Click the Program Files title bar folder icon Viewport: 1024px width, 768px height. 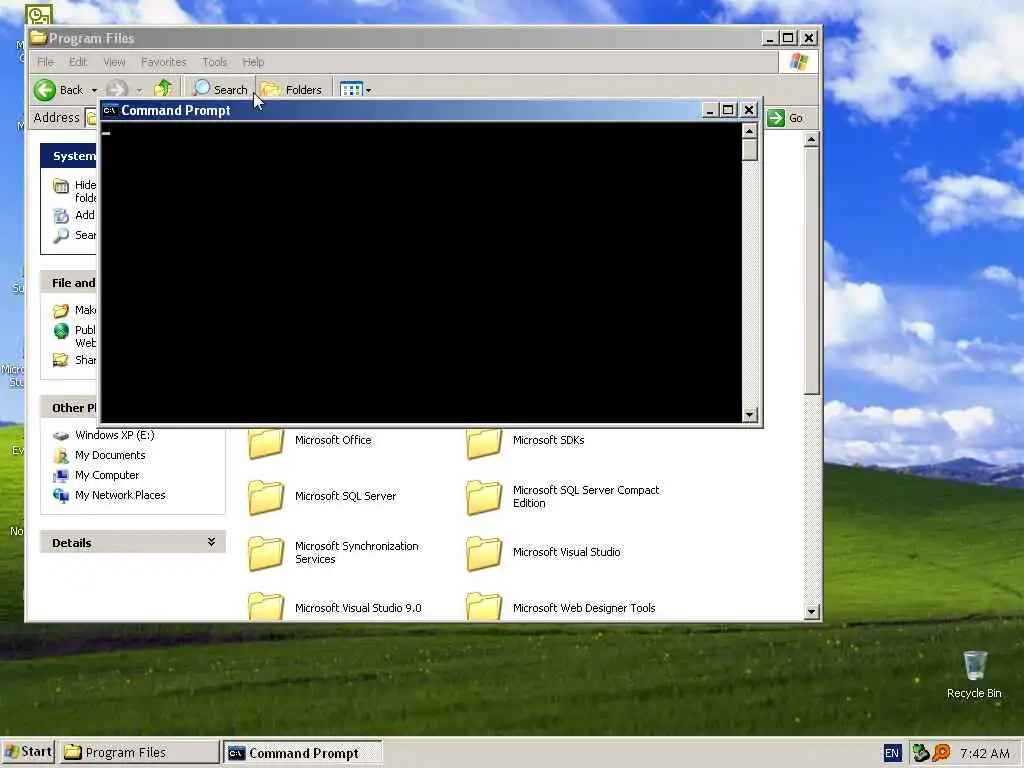coord(39,38)
